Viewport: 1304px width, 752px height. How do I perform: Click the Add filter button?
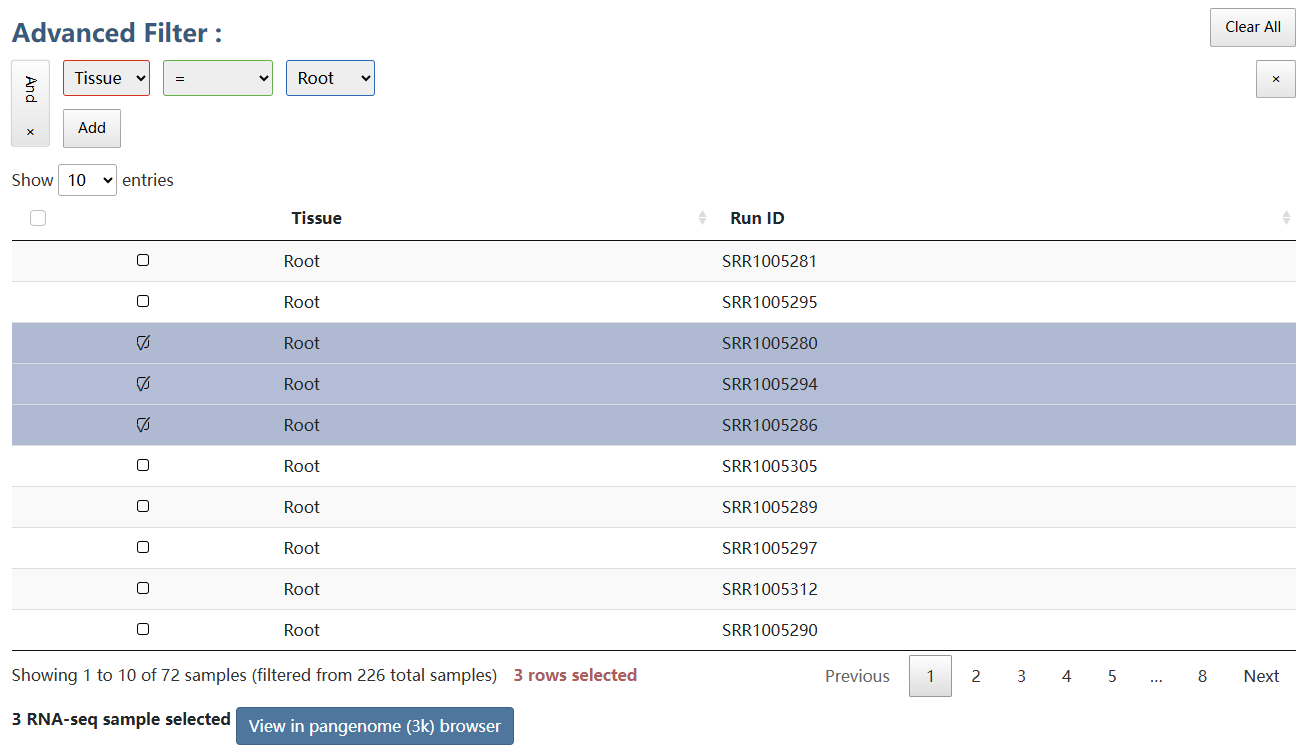tap(92, 128)
